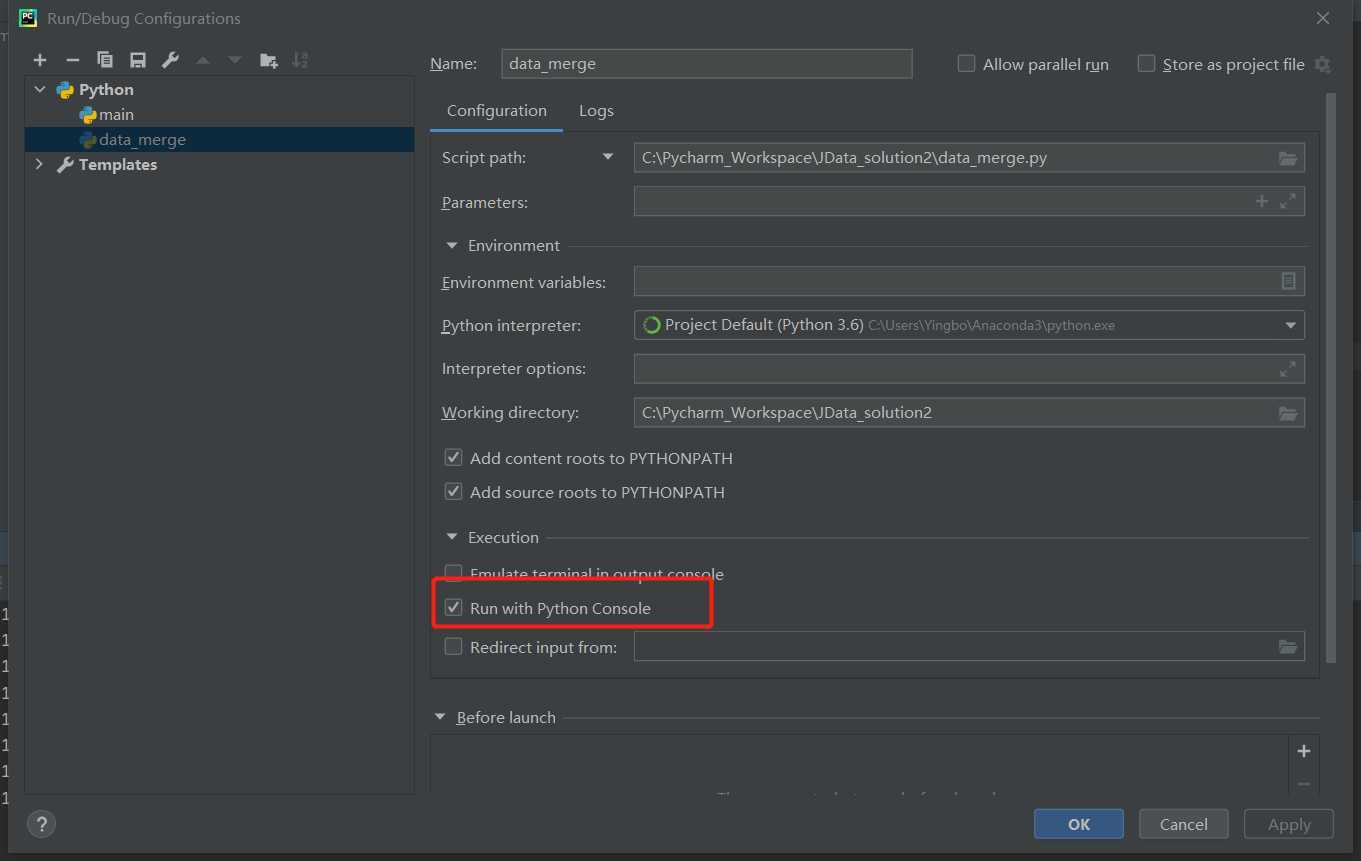1361x861 pixels.
Task: Enable Store as project file
Action: (1146, 63)
